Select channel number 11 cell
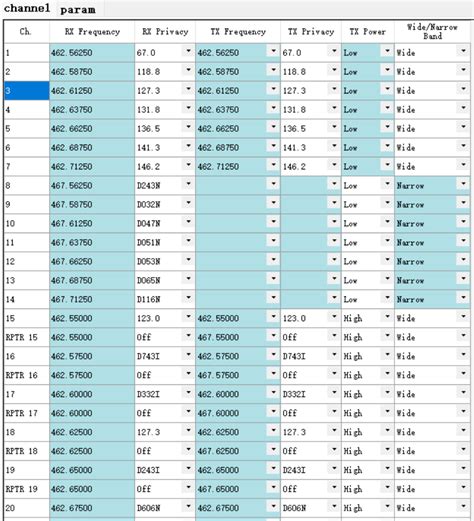 click(x=26, y=242)
